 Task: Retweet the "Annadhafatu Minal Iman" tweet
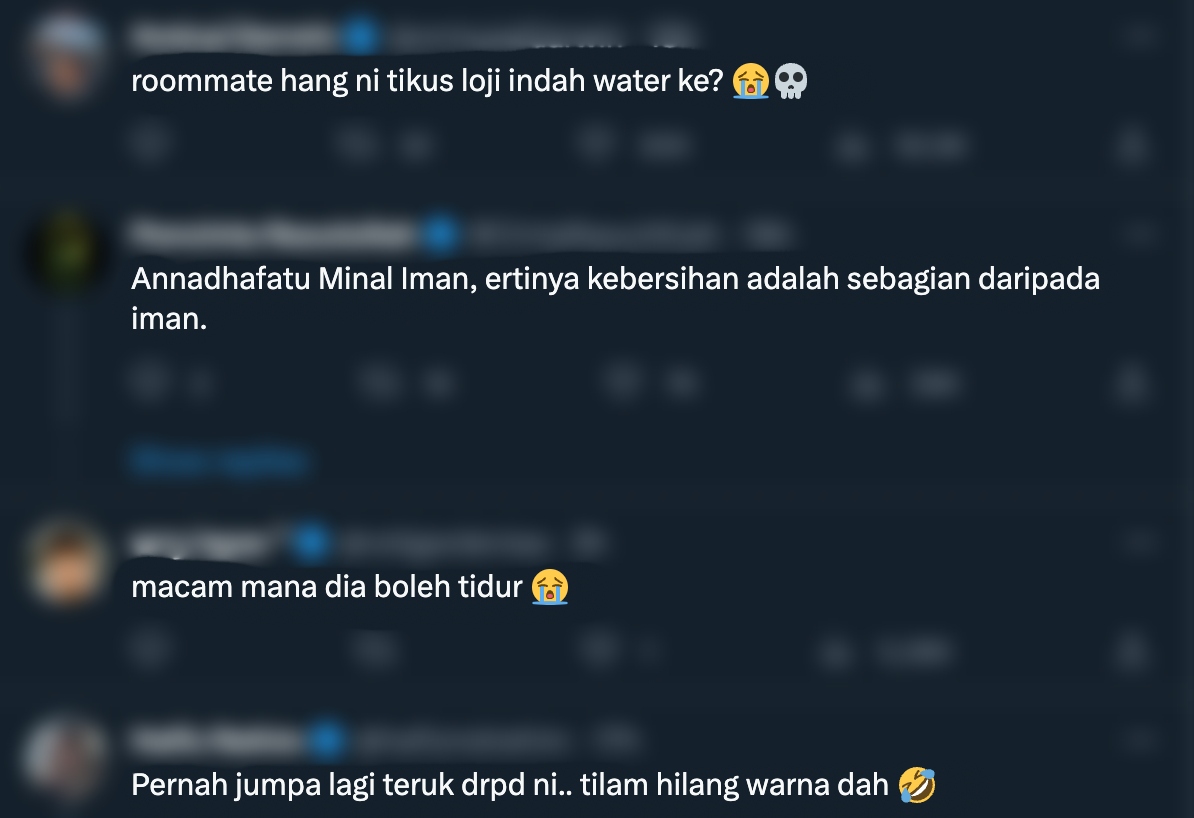pos(379,382)
